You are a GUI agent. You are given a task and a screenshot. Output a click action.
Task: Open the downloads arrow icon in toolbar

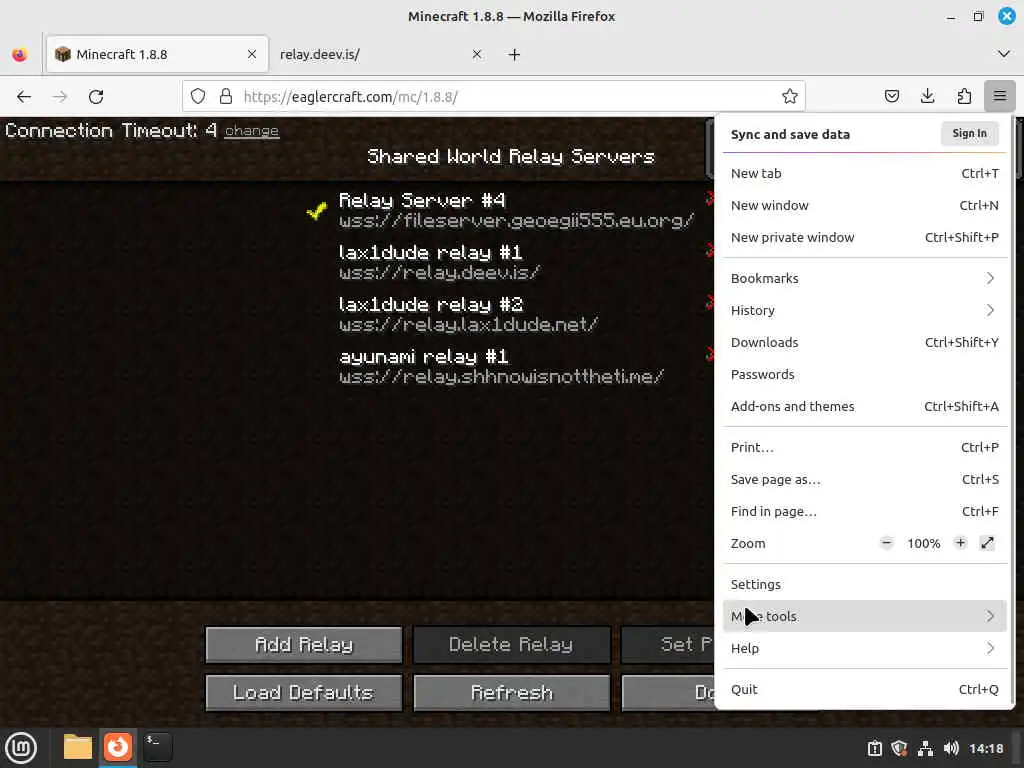[x=927, y=97]
